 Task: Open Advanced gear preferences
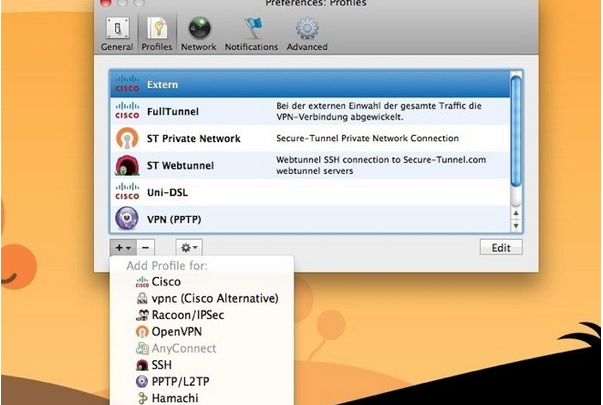tap(306, 31)
